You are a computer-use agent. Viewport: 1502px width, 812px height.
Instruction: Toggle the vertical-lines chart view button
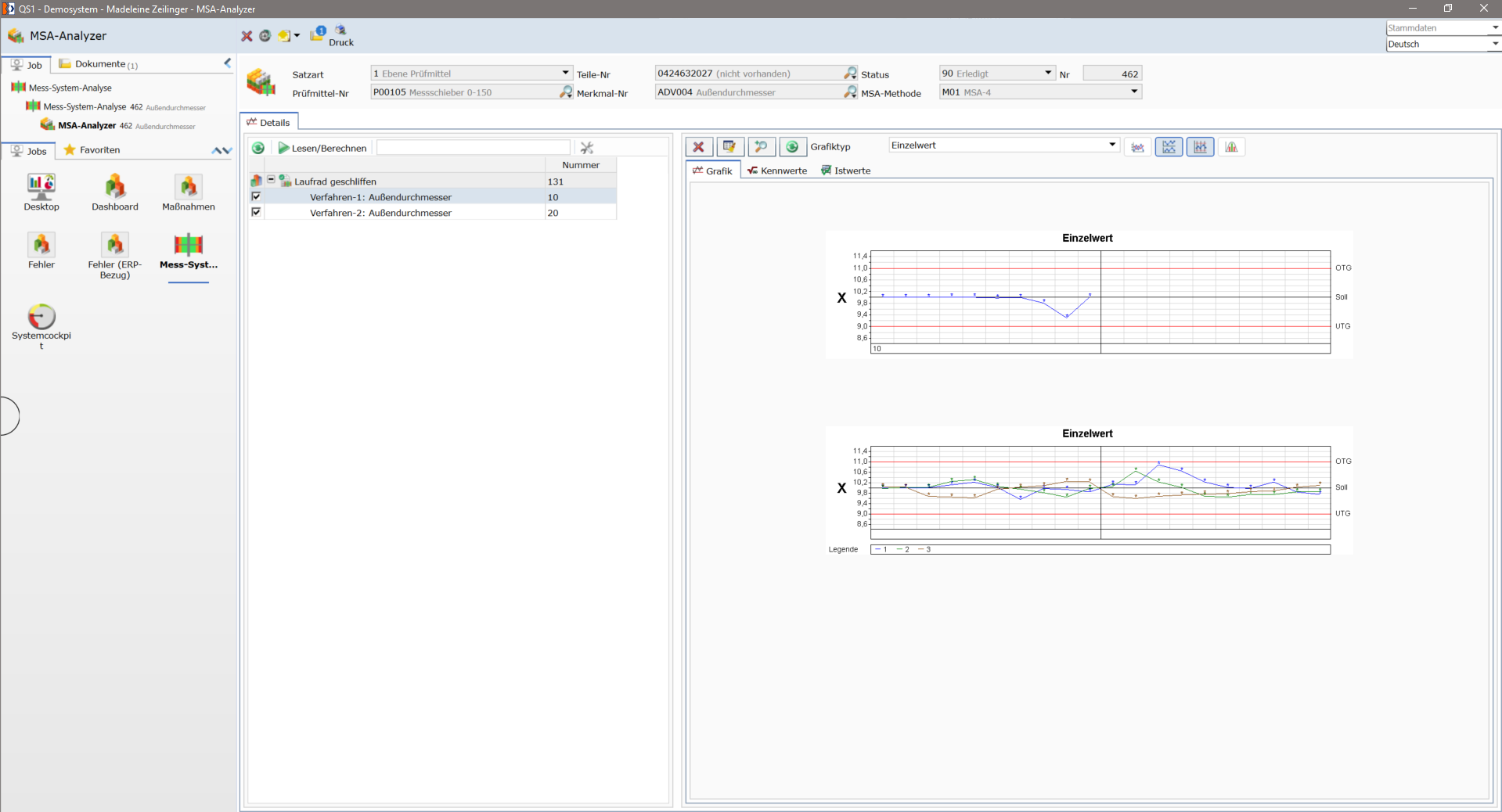[x=1200, y=147]
